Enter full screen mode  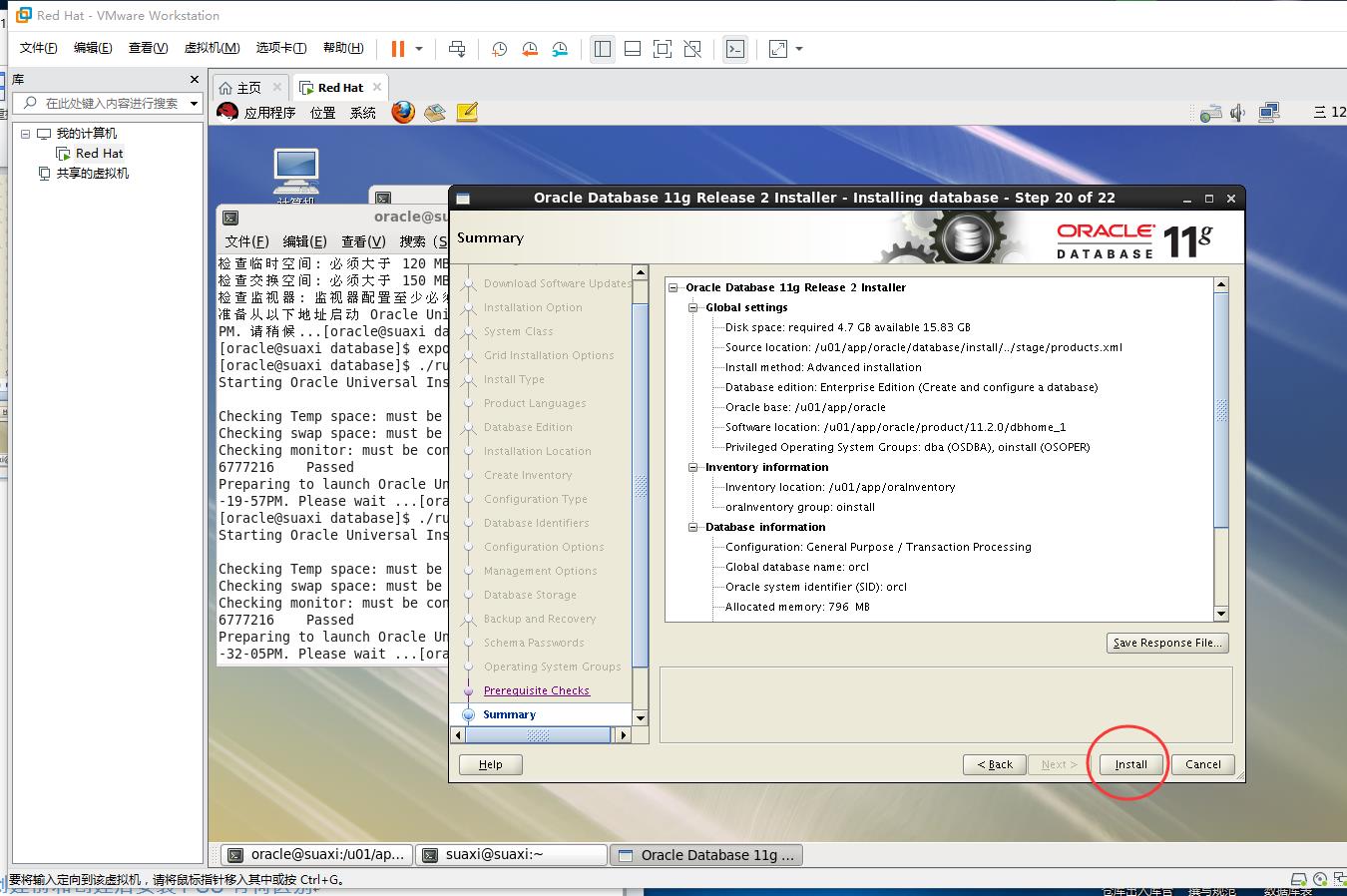pyautogui.click(x=663, y=49)
